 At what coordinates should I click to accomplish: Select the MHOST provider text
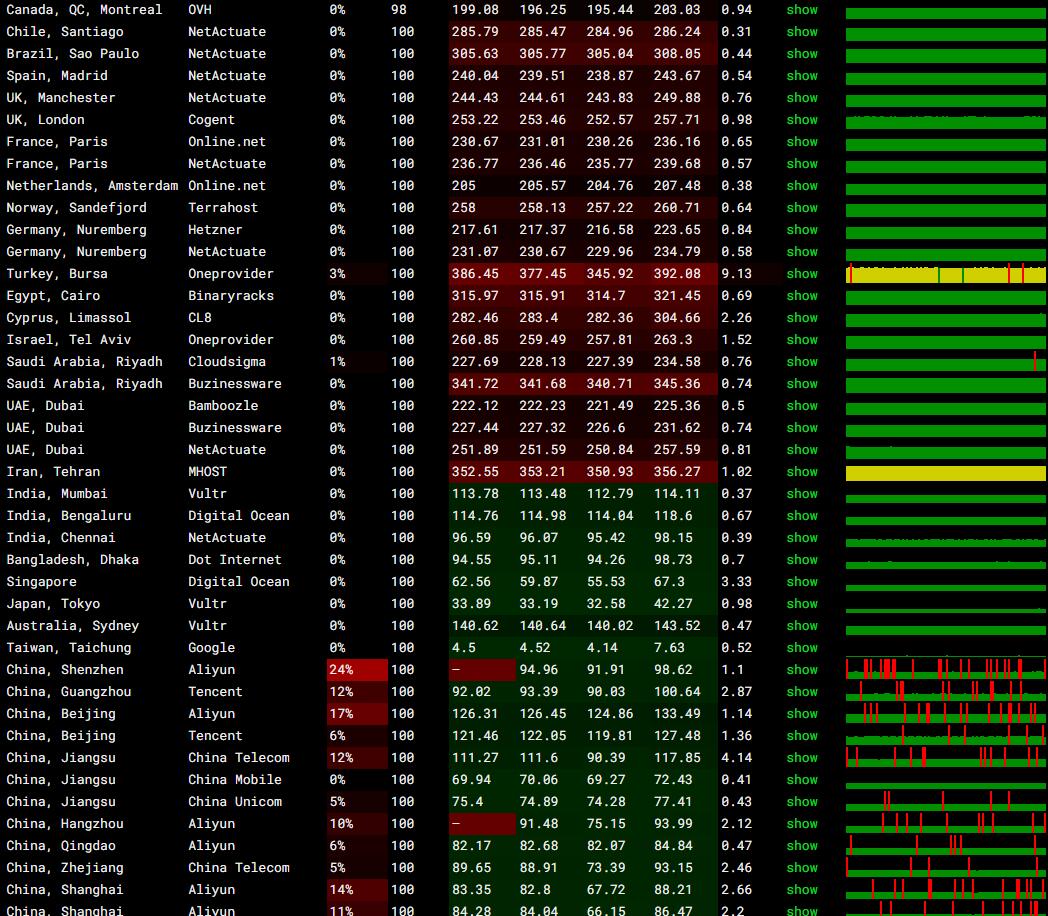pyautogui.click(x=207, y=472)
